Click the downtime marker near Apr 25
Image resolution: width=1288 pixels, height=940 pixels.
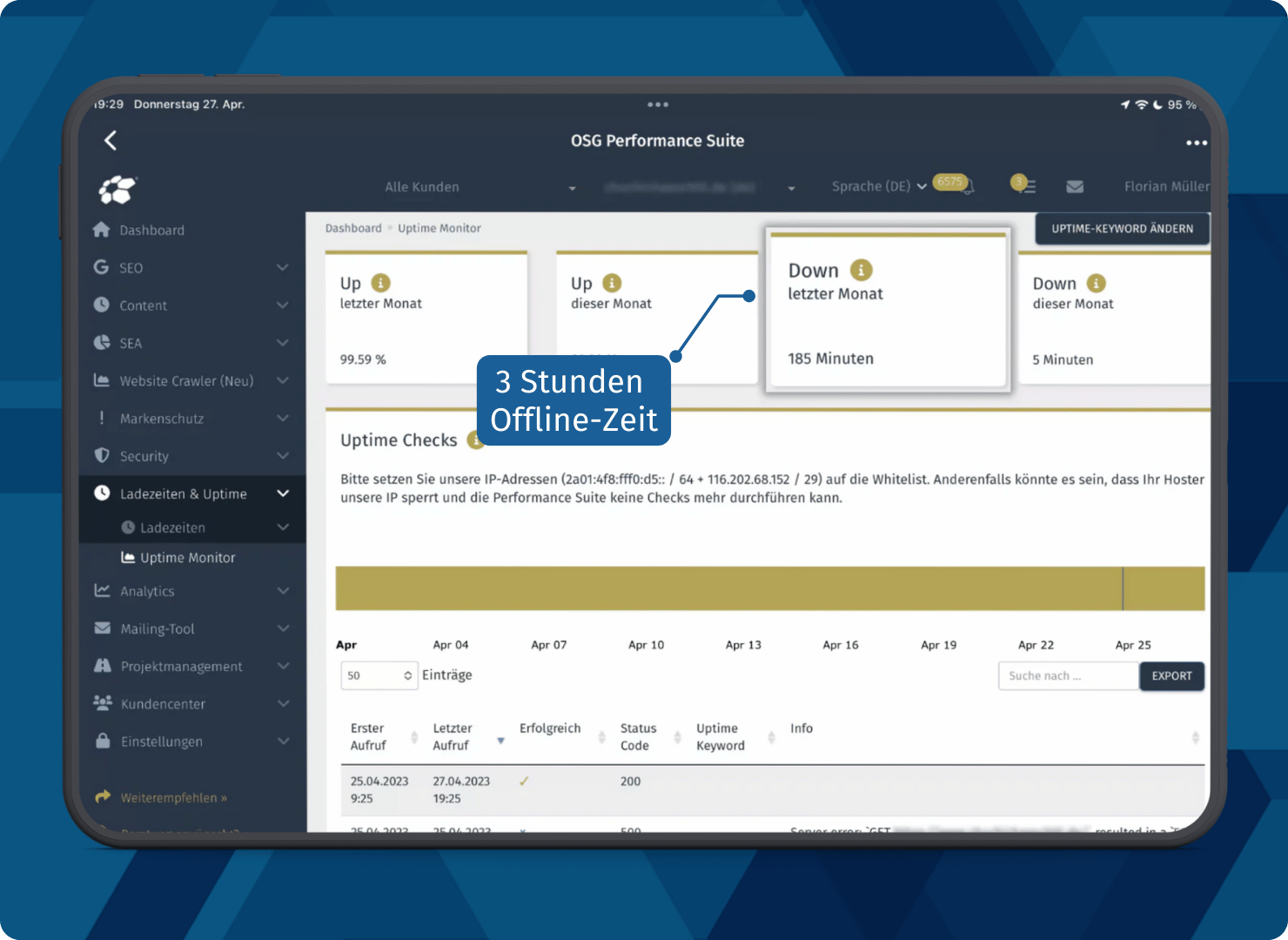[1123, 588]
